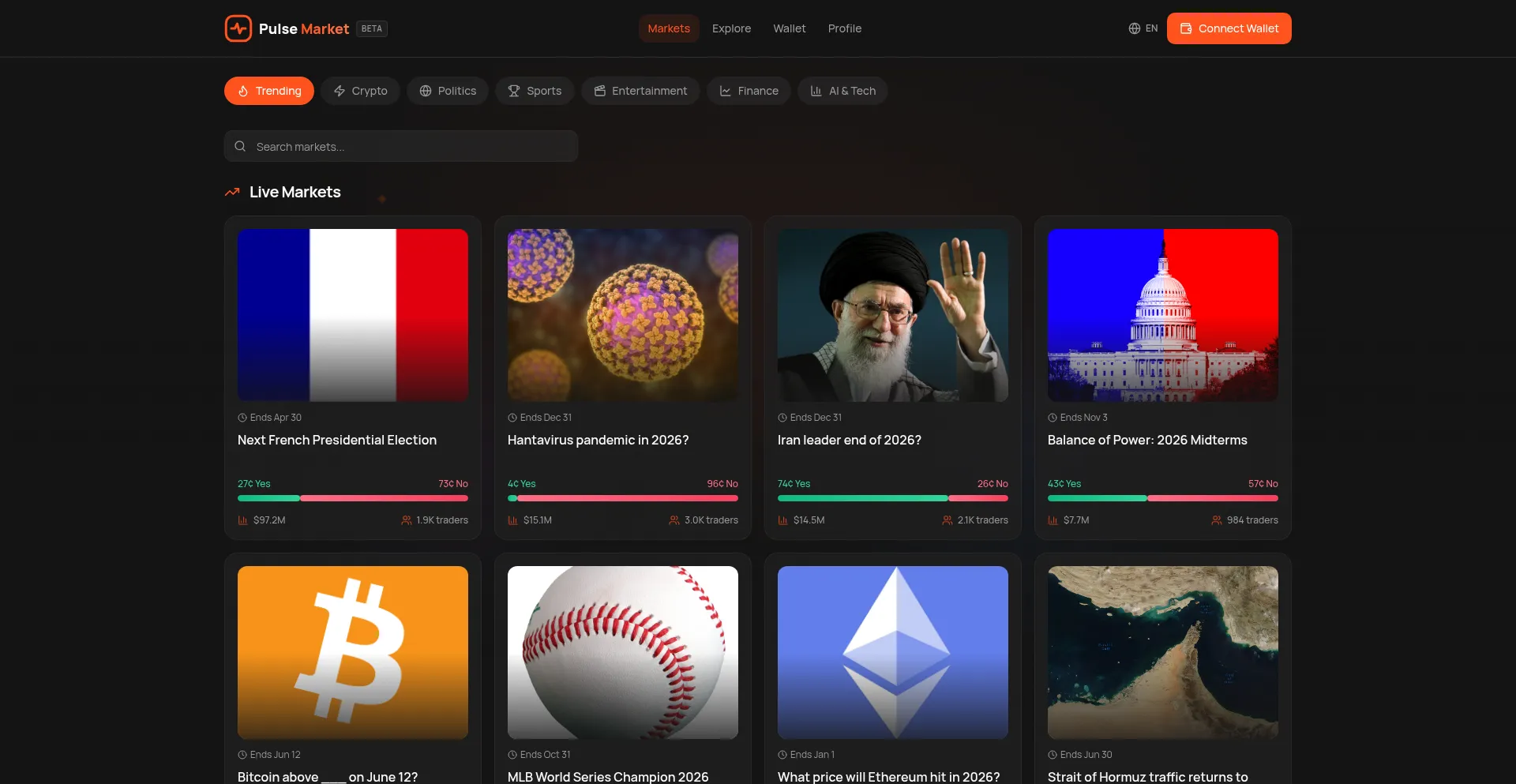Click 2026 Midterms market probability bar
The width and height of the screenshot is (1516, 784).
pos(1163,498)
